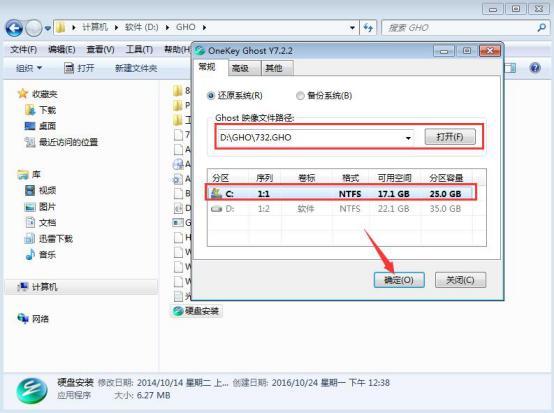Select 库 in the navigation pane

[29, 174]
